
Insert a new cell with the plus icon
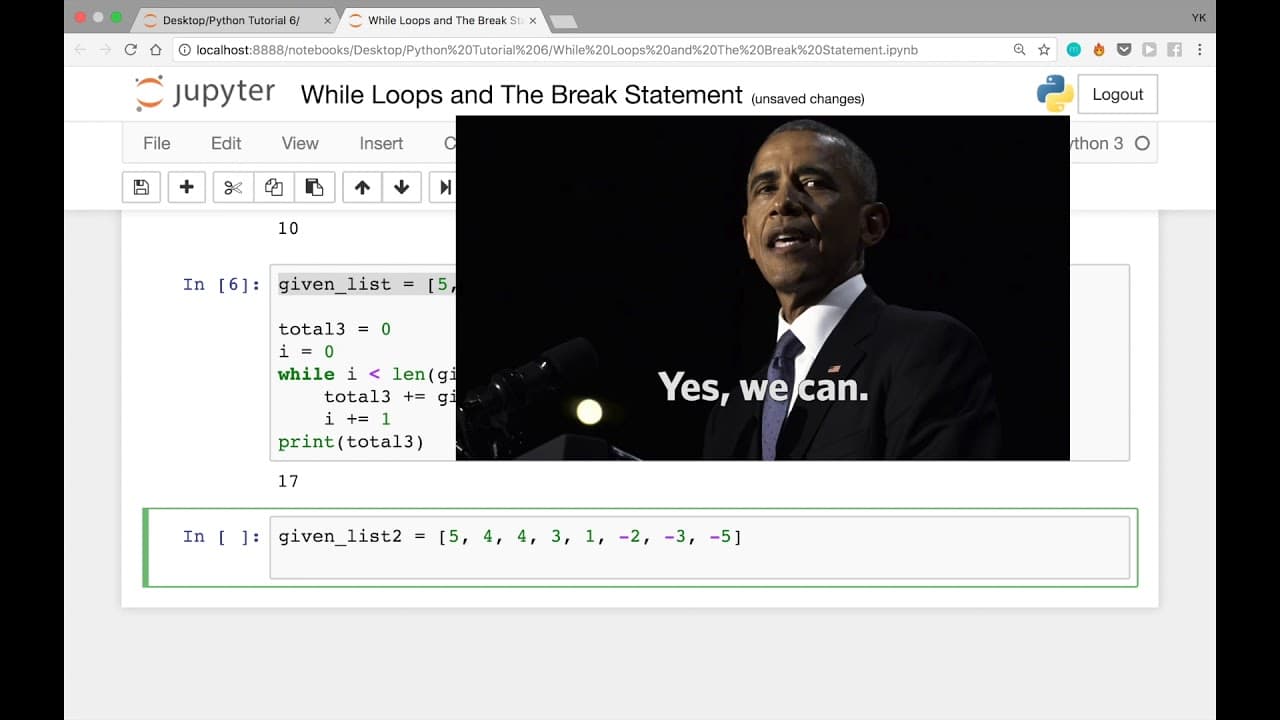pos(186,187)
